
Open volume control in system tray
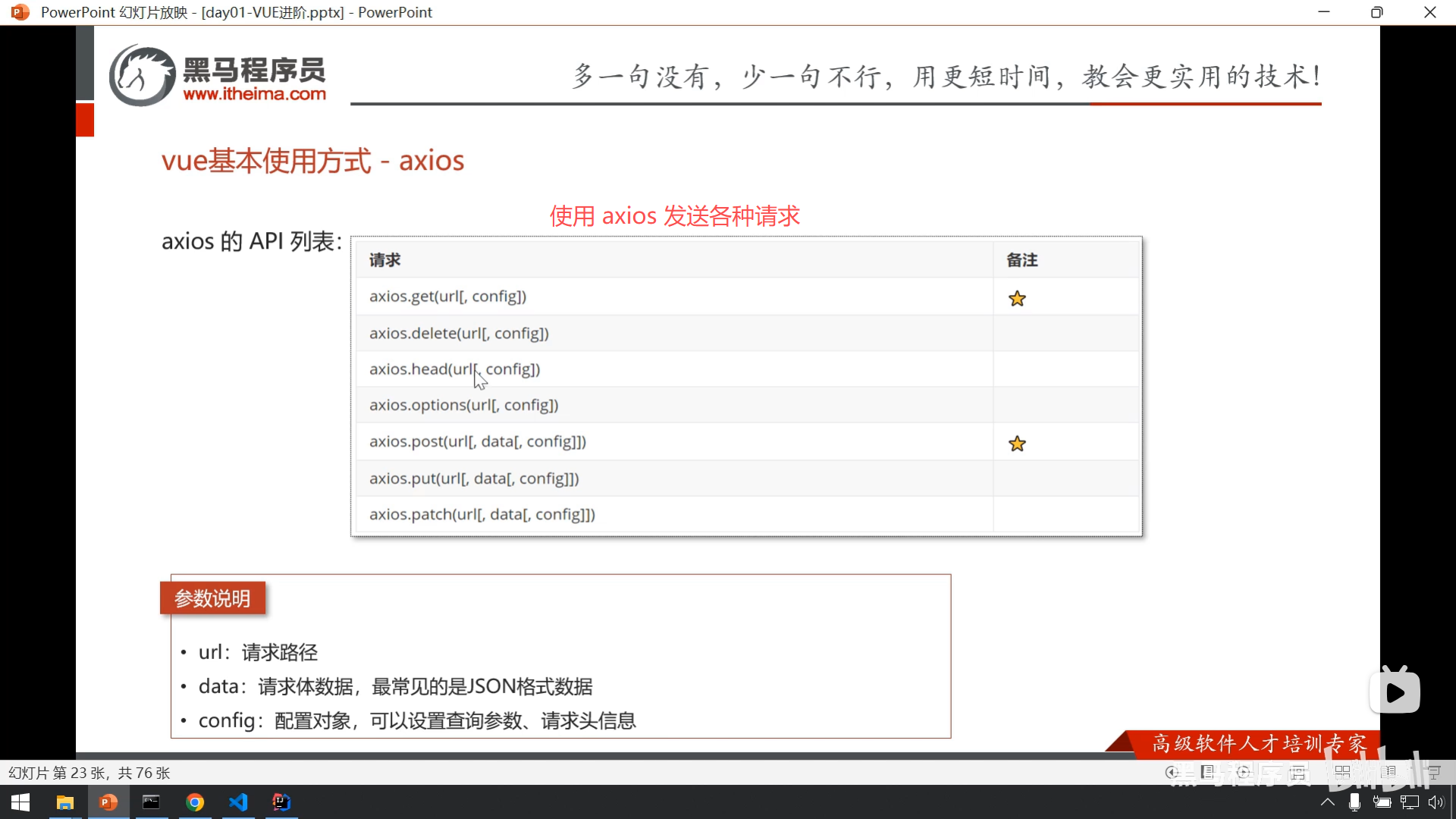(1436, 802)
